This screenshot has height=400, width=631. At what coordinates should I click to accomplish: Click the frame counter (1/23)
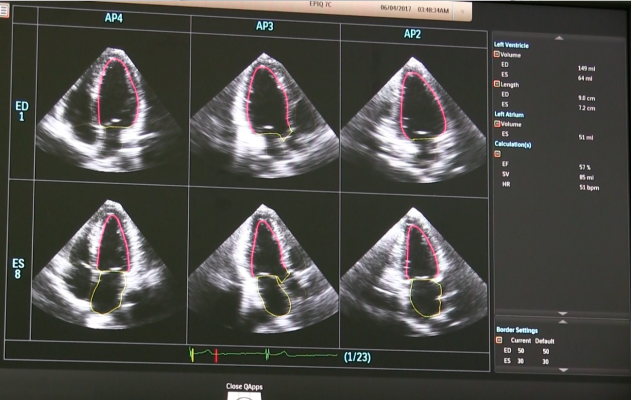click(x=358, y=356)
